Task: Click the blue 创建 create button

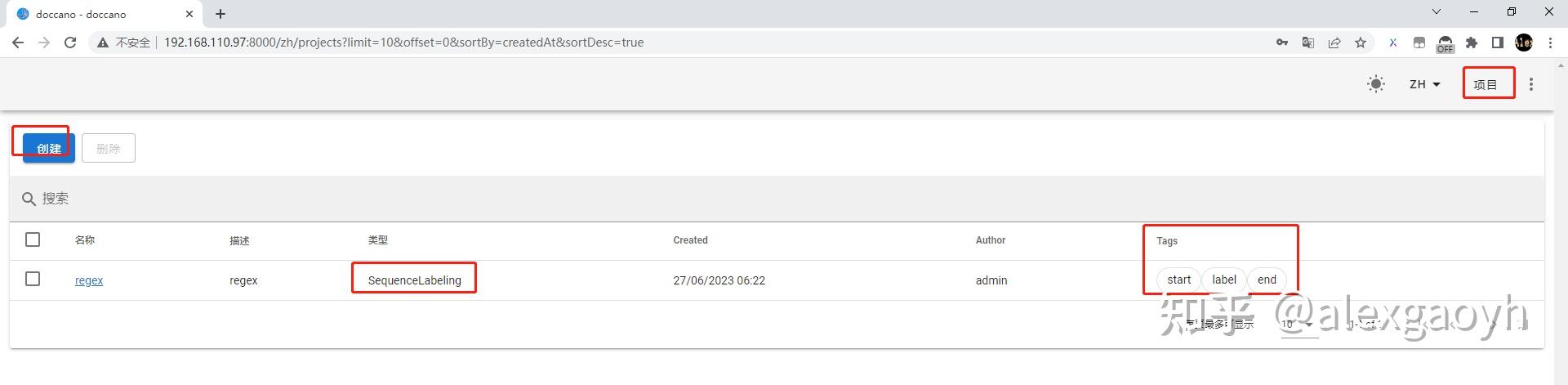Action: [49, 148]
